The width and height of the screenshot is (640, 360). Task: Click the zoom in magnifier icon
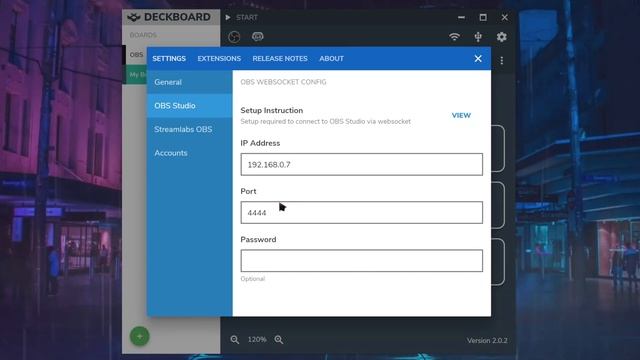pyautogui.click(x=279, y=340)
